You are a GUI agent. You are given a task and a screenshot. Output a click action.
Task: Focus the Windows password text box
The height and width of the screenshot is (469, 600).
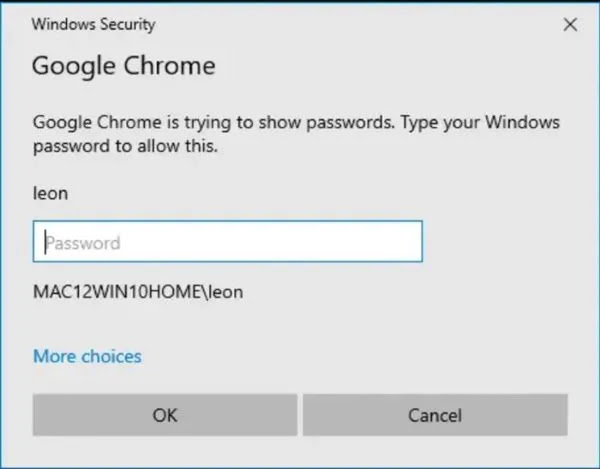coord(228,242)
